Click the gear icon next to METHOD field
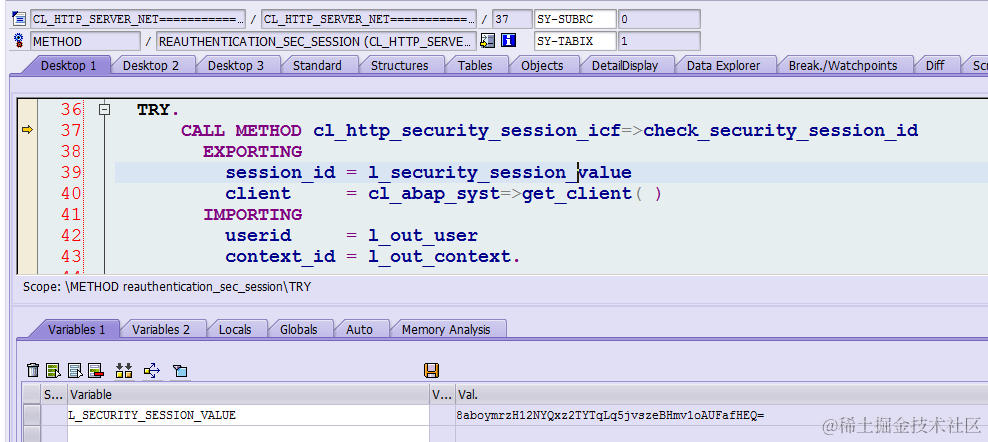Viewport: 988px width, 442px height. pos(18,42)
